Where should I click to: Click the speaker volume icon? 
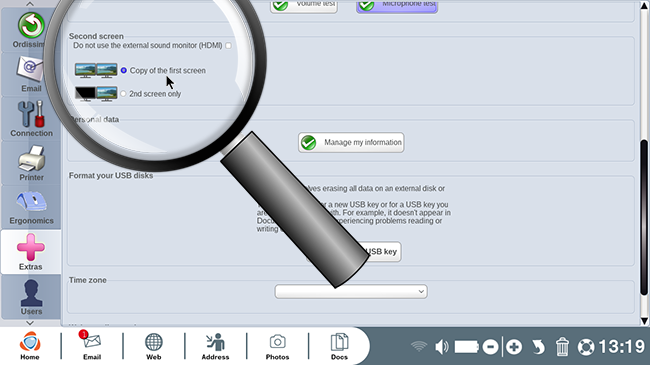[441, 347]
